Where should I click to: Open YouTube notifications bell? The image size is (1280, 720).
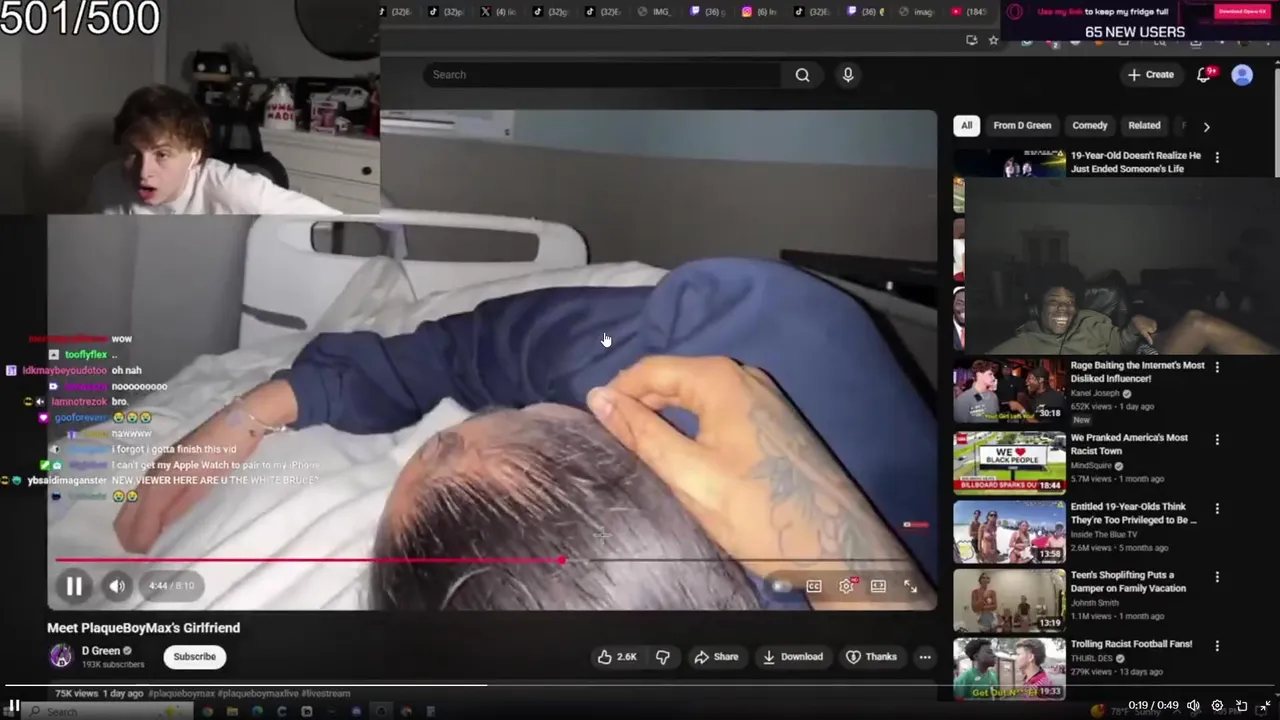coord(1204,75)
